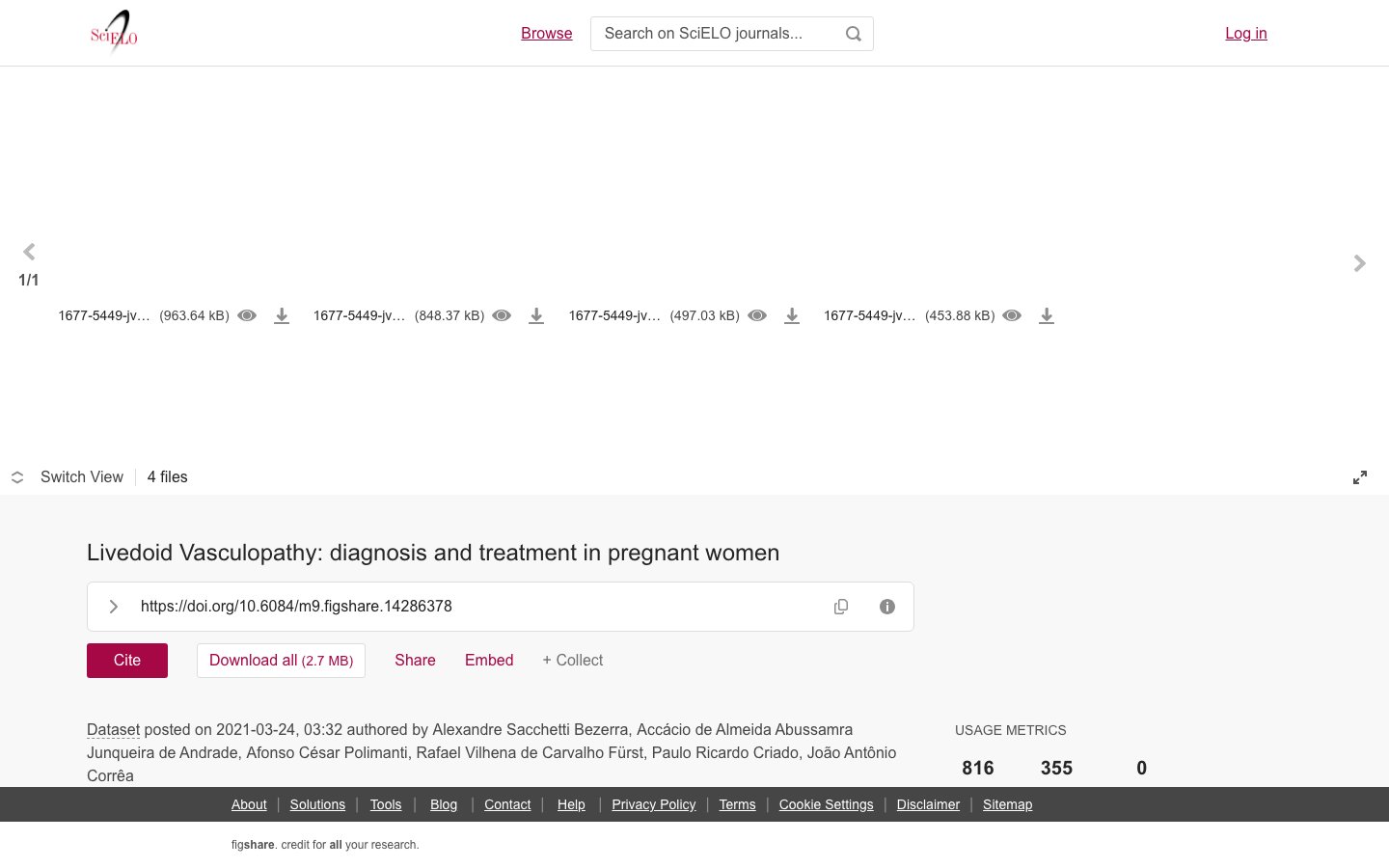Open fullscreen viewer with expand icon

tap(1360, 477)
